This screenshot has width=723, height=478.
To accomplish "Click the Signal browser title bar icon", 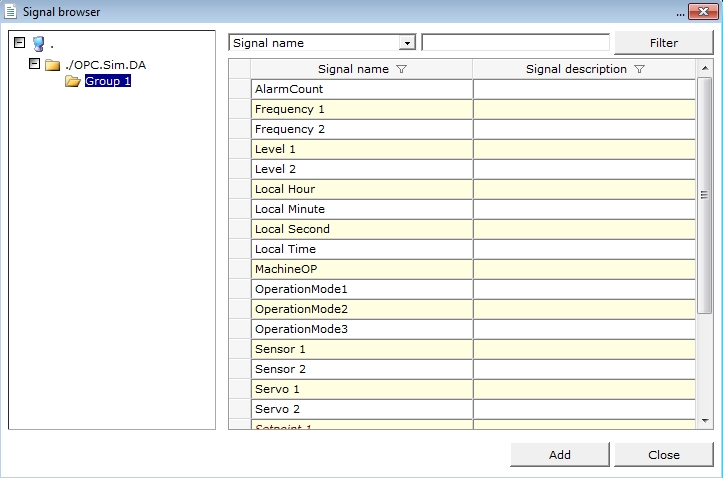I will coord(11,11).
